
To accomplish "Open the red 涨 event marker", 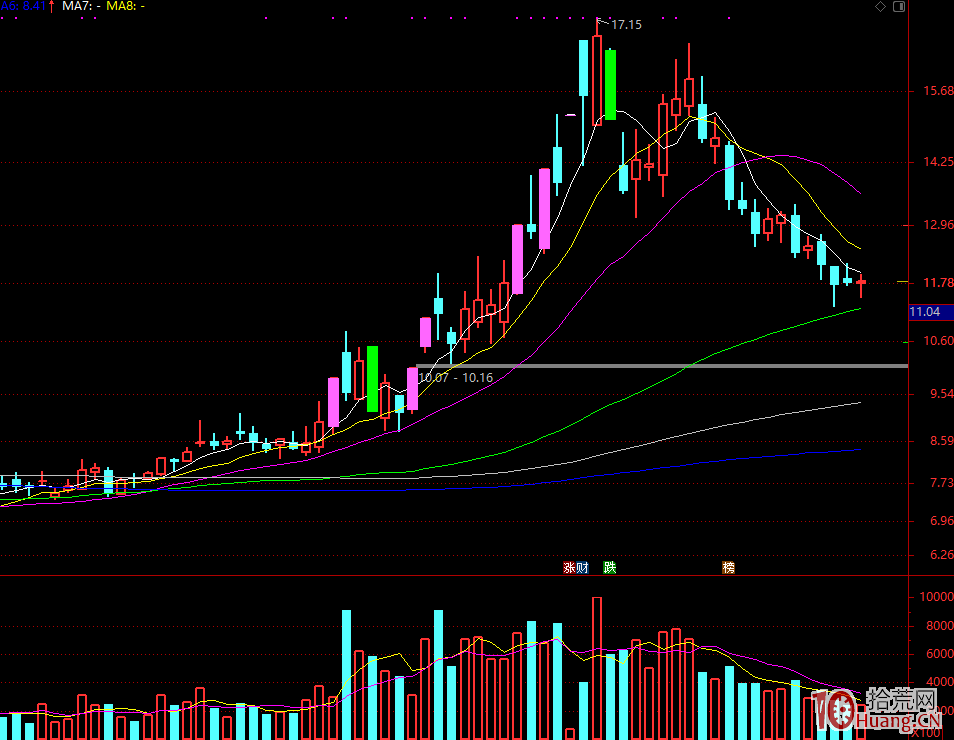I will pos(569,568).
